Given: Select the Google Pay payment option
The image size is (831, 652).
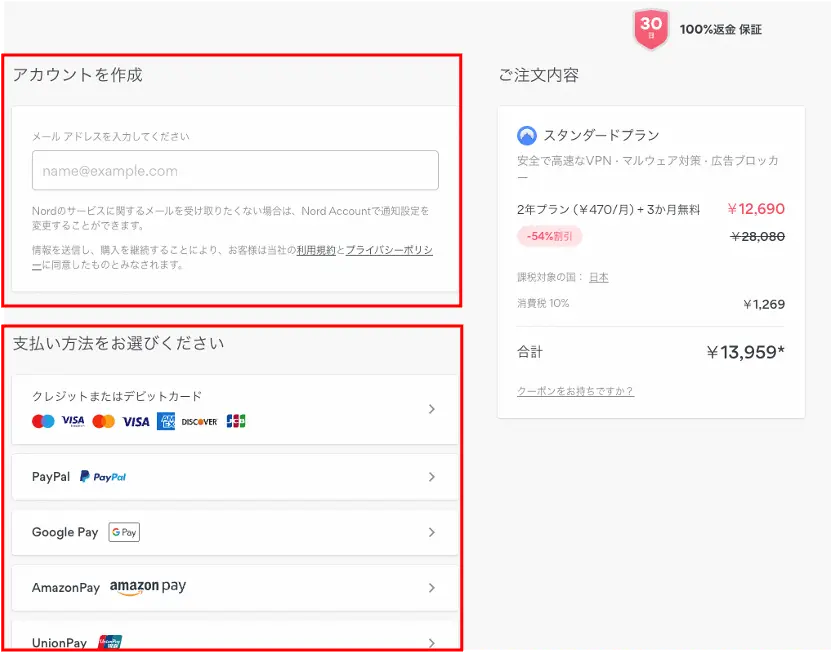Looking at the screenshot, I should [x=235, y=532].
